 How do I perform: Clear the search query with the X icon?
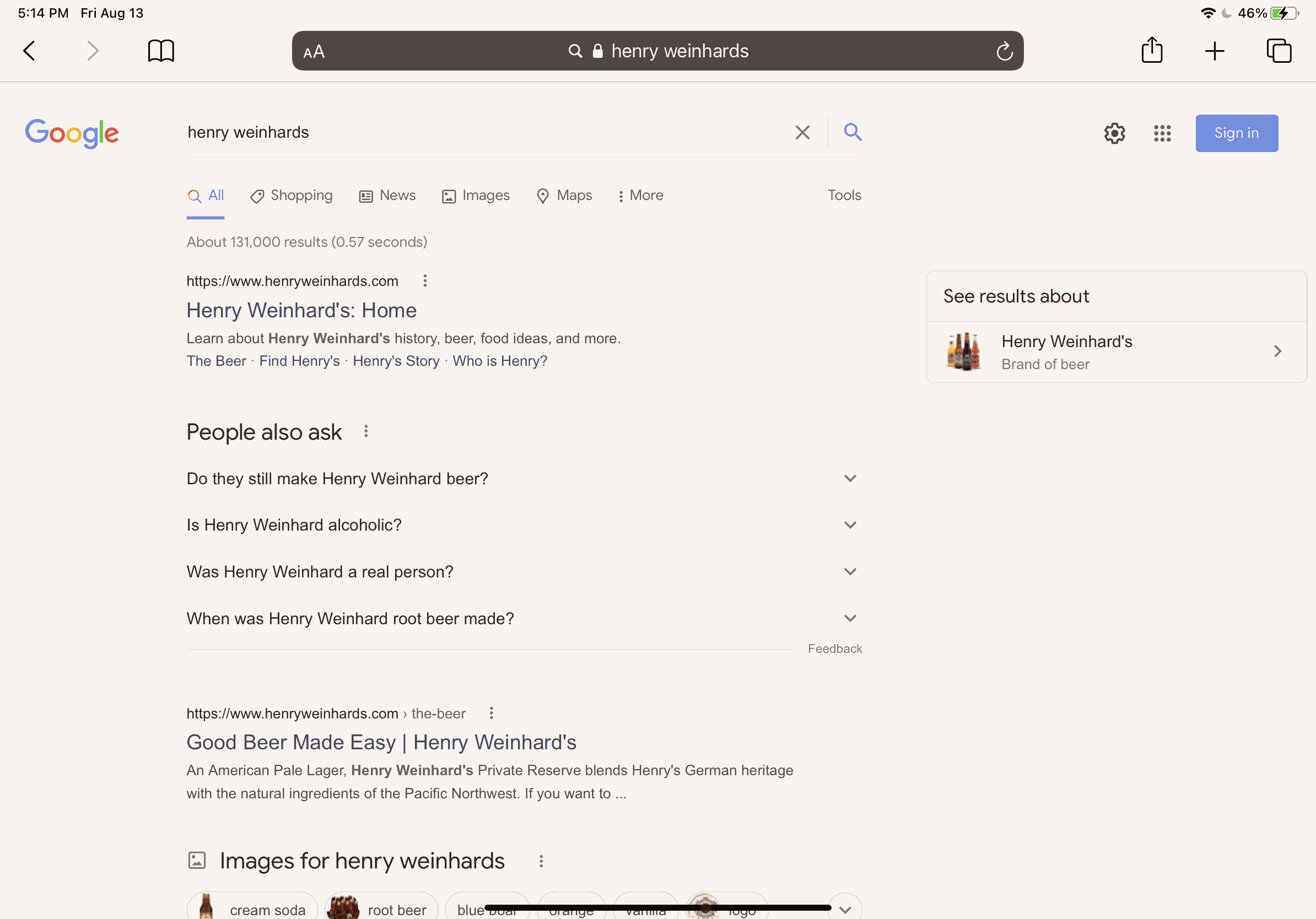click(x=802, y=132)
